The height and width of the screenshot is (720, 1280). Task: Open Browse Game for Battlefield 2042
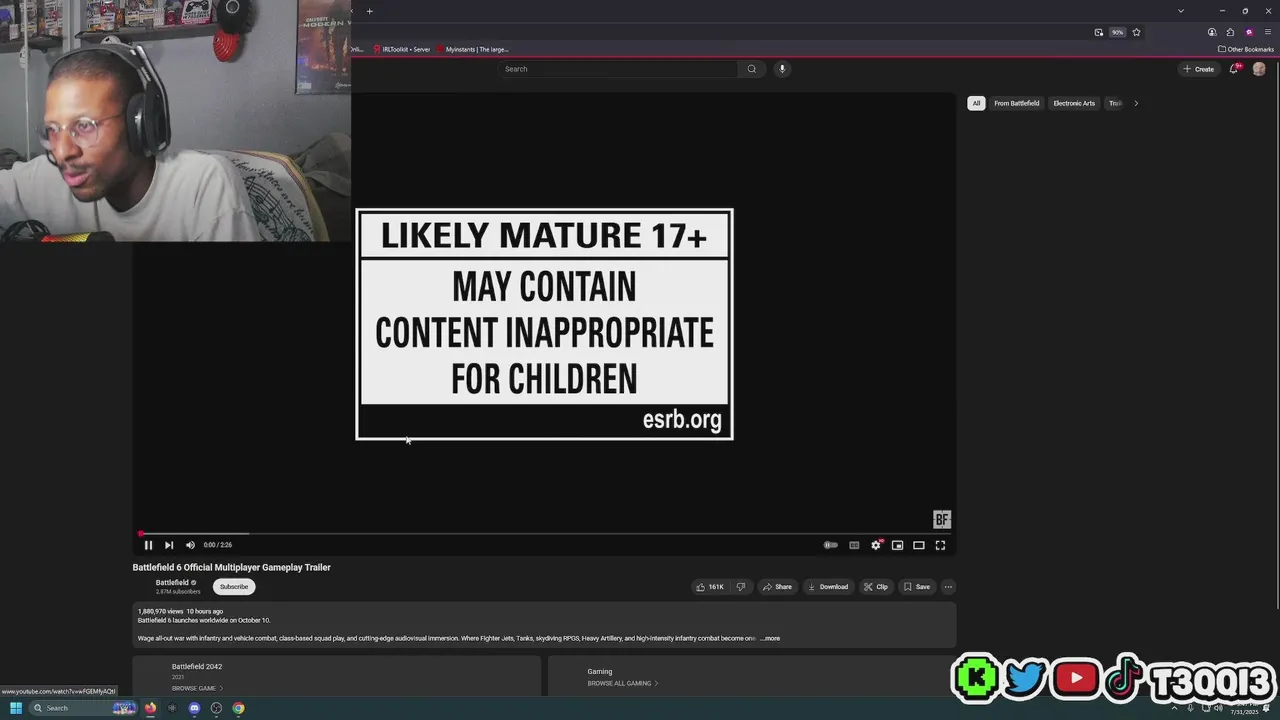(197, 688)
